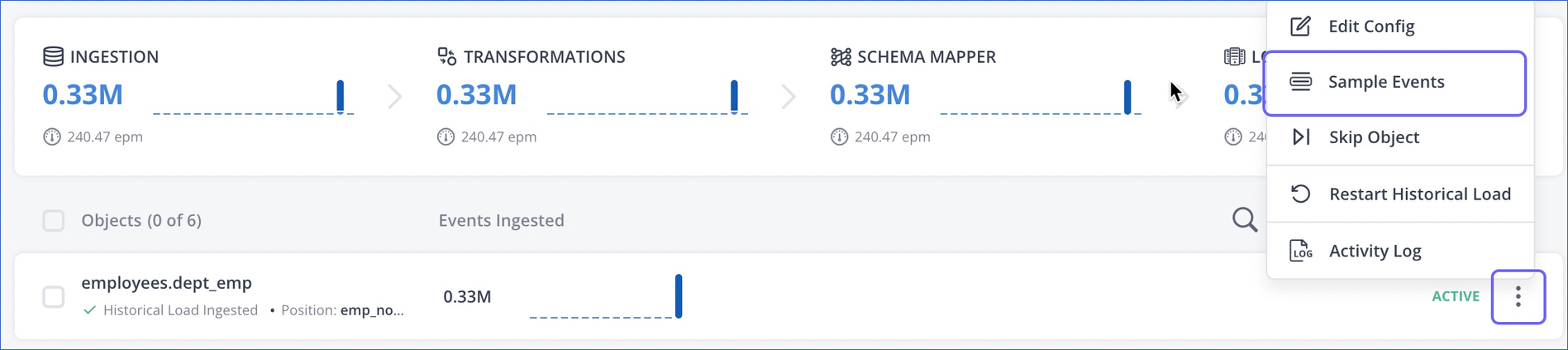Click the employees.dept_emp object name

click(x=166, y=283)
